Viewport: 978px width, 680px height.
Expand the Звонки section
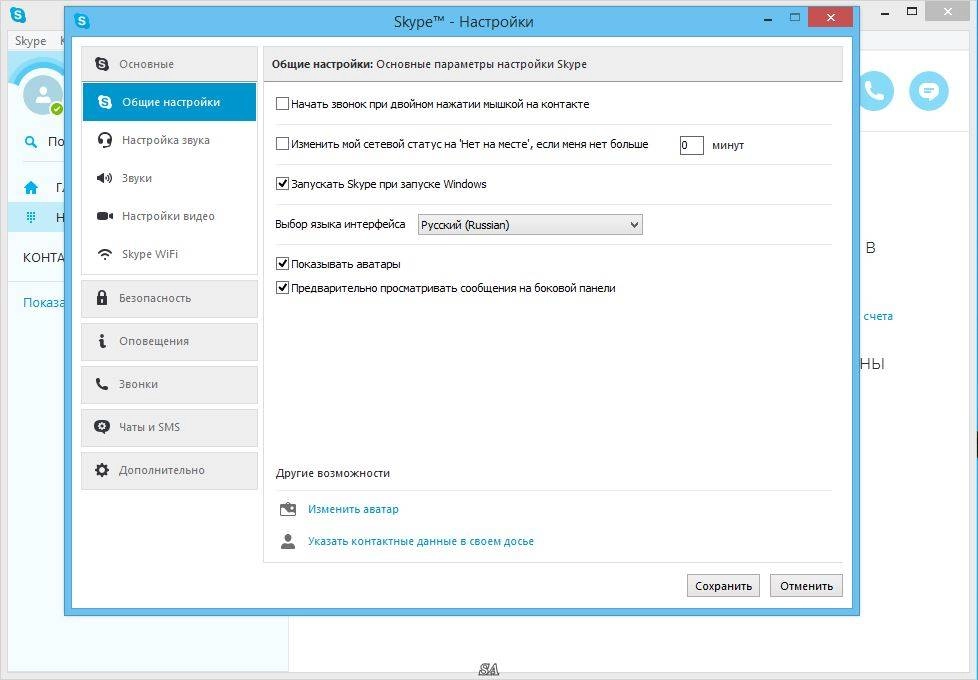(169, 384)
